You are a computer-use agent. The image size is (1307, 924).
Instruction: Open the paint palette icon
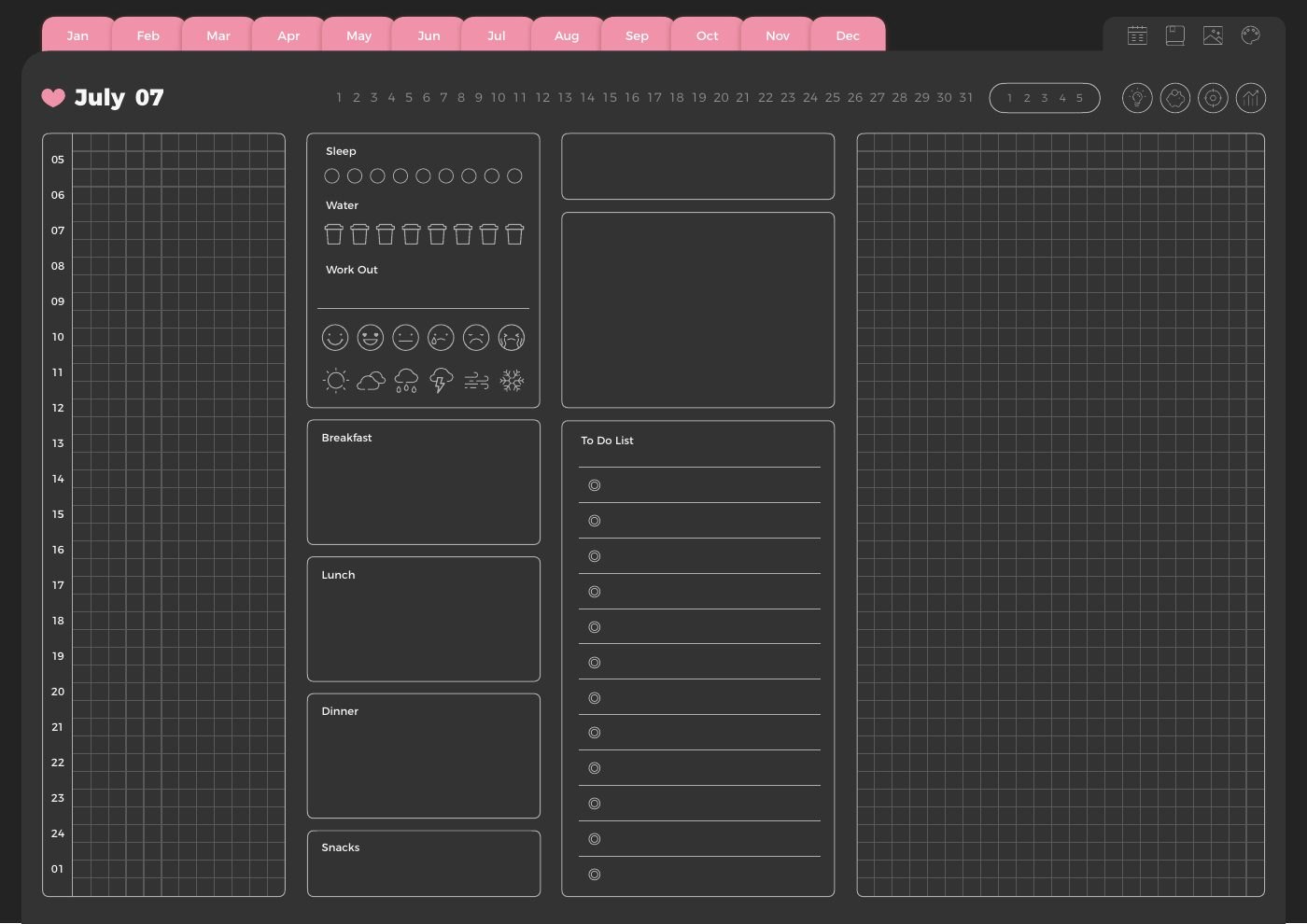click(1251, 35)
